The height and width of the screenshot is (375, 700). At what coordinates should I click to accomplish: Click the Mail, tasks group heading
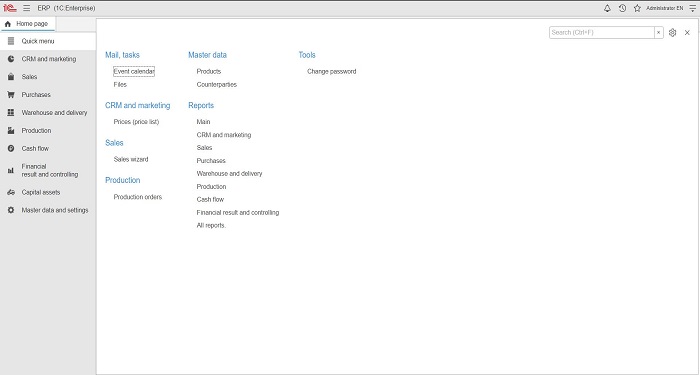click(x=122, y=55)
